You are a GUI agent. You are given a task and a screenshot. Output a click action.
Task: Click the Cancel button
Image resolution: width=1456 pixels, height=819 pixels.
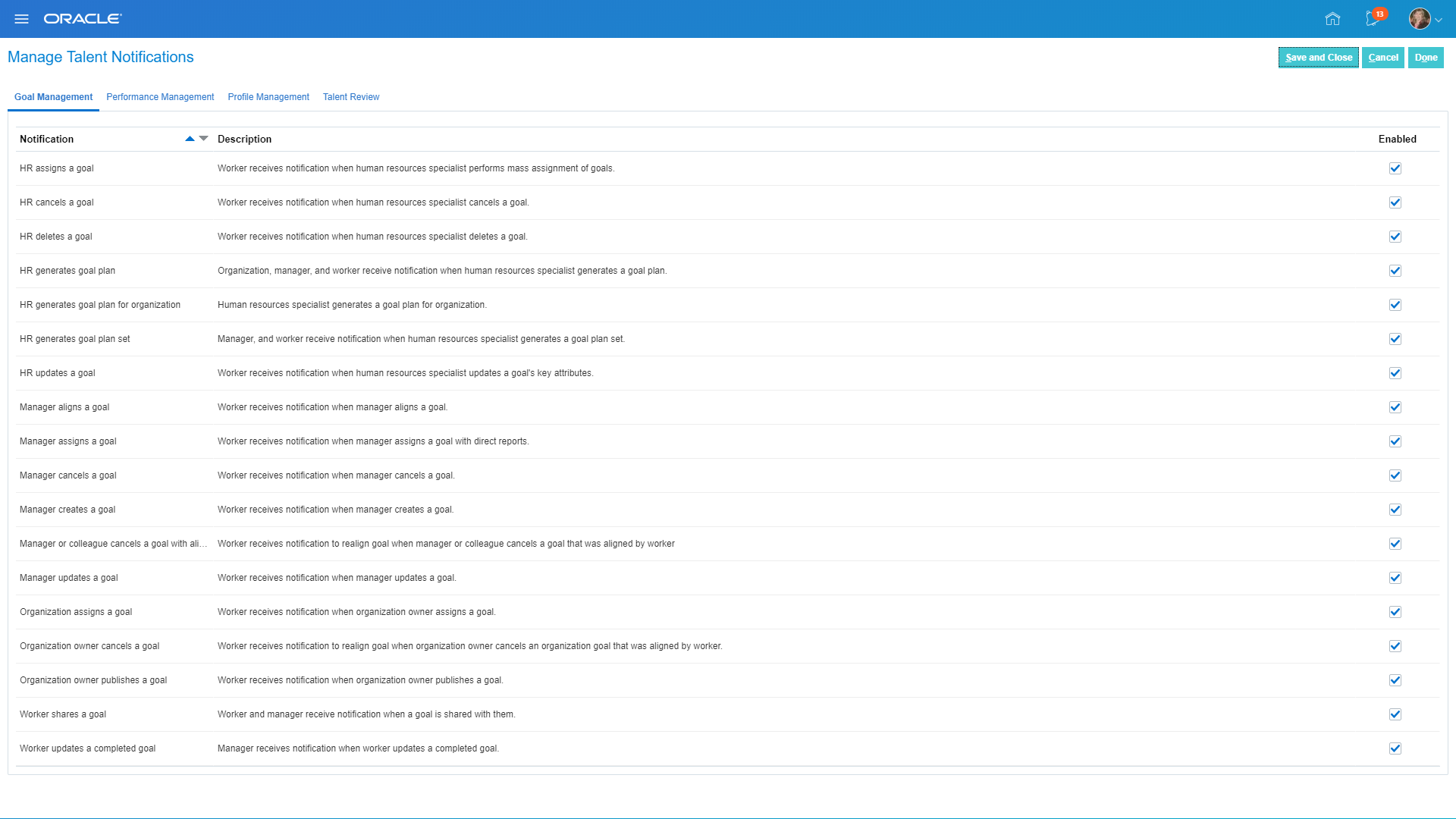point(1383,57)
